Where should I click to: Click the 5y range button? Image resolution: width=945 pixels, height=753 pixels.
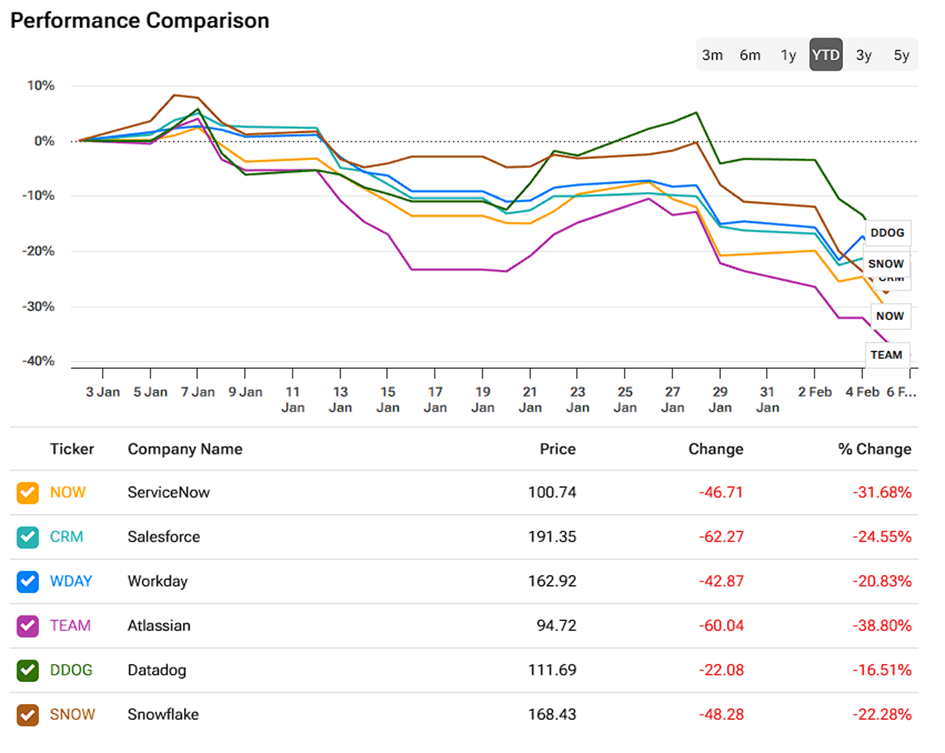pyautogui.click(x=901, y=55)
